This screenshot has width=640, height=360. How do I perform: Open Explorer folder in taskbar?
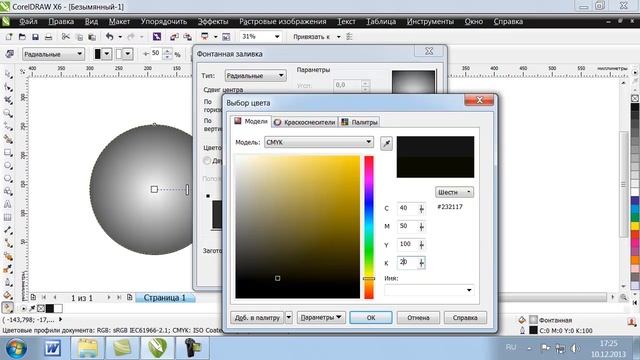coord(87,348)
